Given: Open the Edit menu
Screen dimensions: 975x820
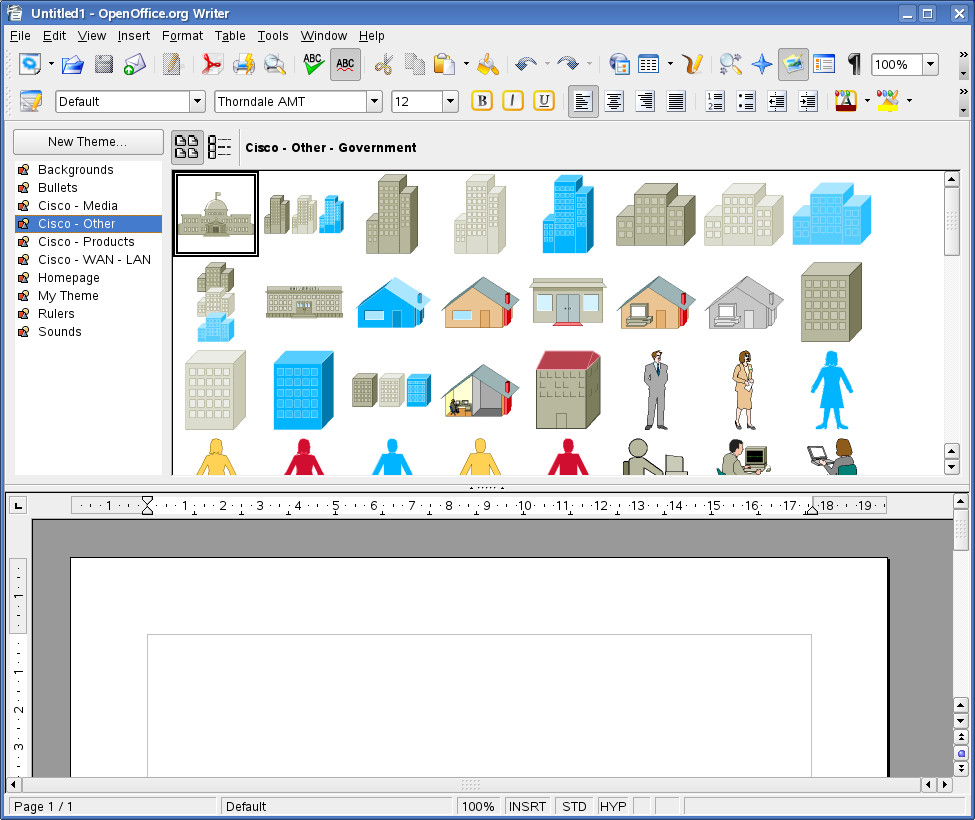Looking at the screenshot, I should [x=54, y=35].
